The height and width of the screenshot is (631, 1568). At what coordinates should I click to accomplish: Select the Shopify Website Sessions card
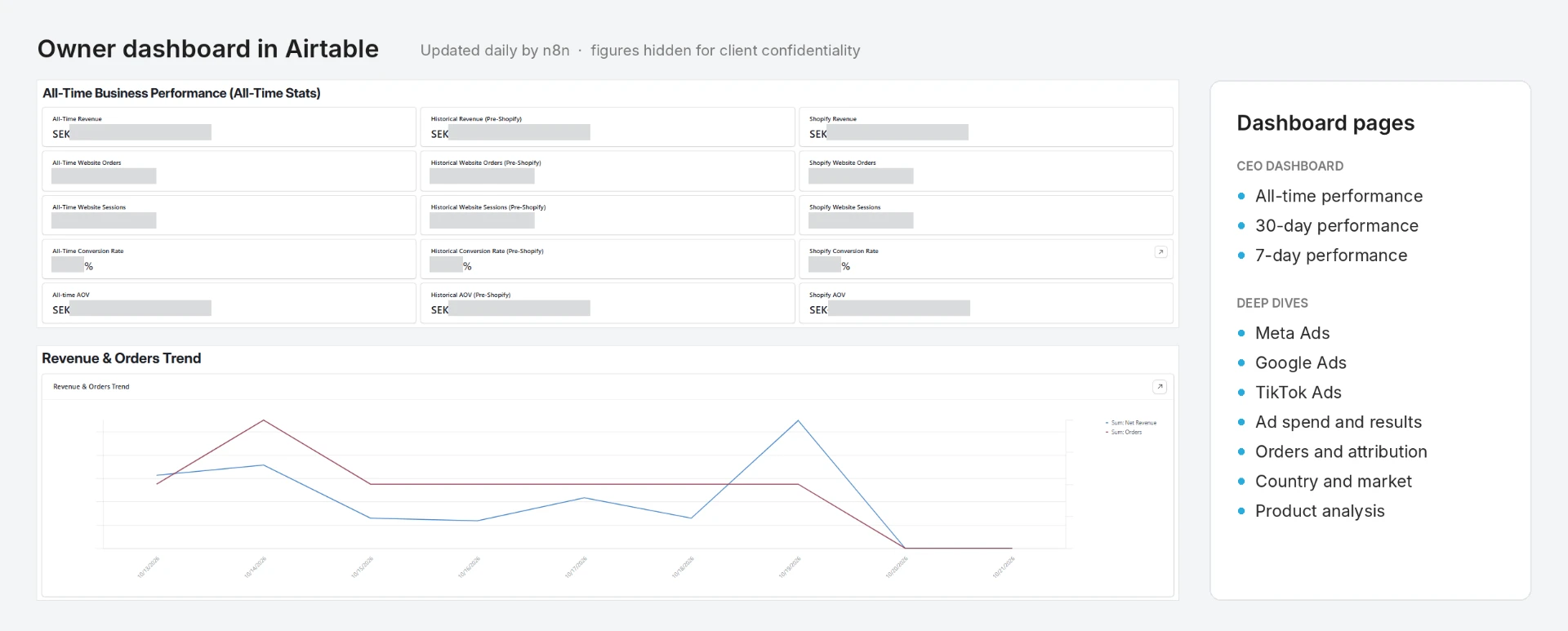[986, 216]
